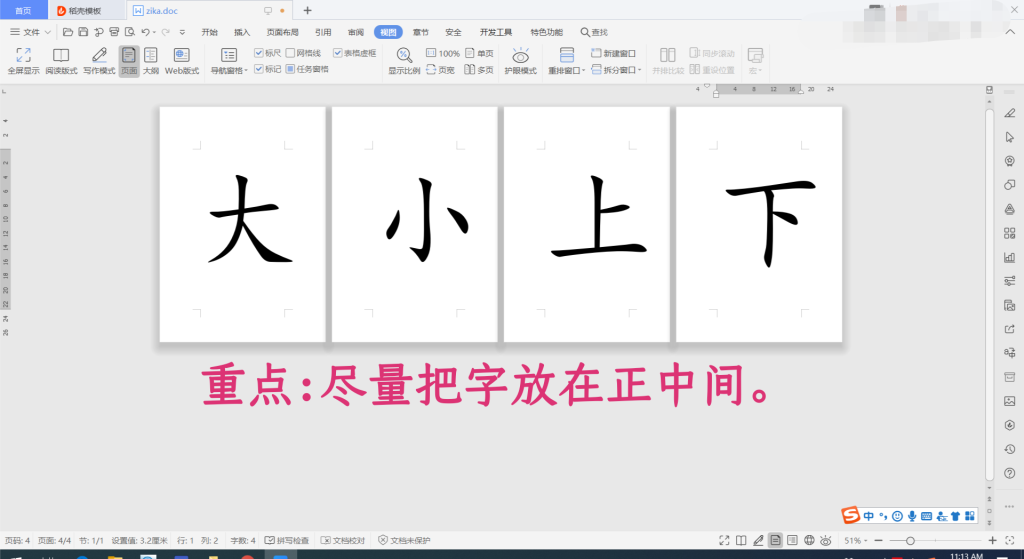Image resolution: width=1024 pixels, height=559 pixels.
Task: Click 拼写检查 in the status bar
Action: coord(287,540)
